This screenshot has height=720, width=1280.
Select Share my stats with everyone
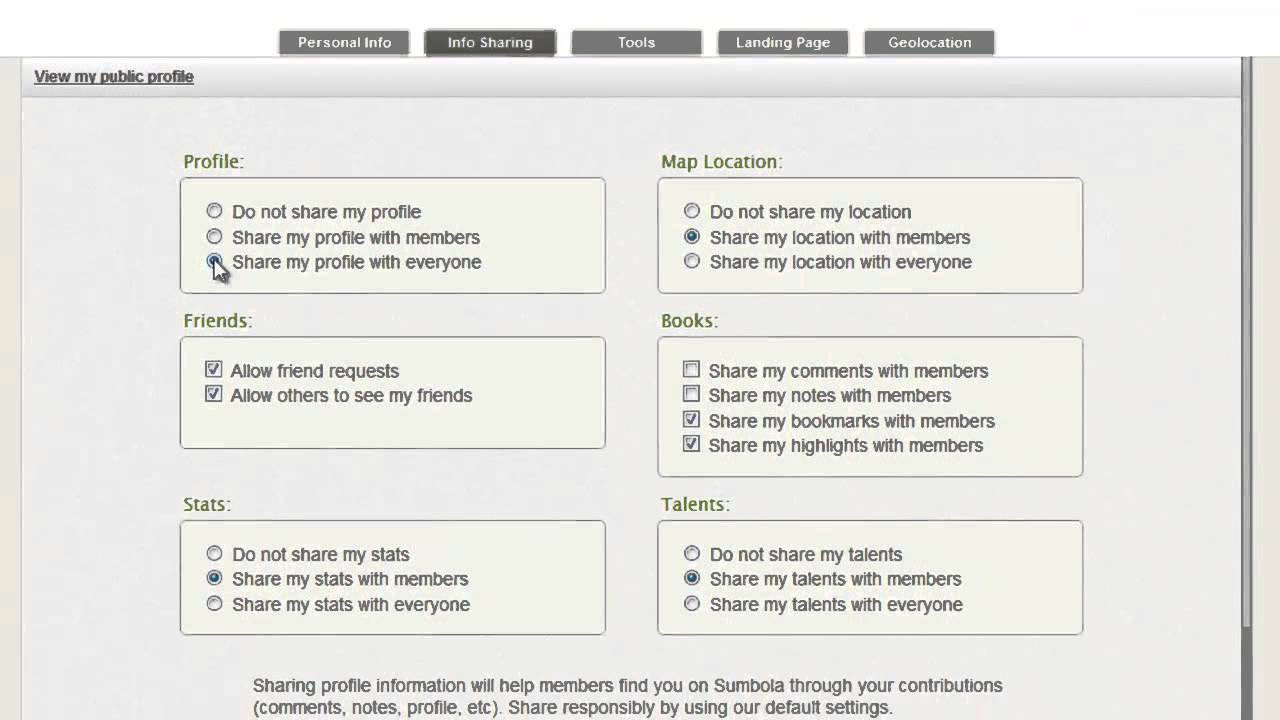click(x=214, y=604)
